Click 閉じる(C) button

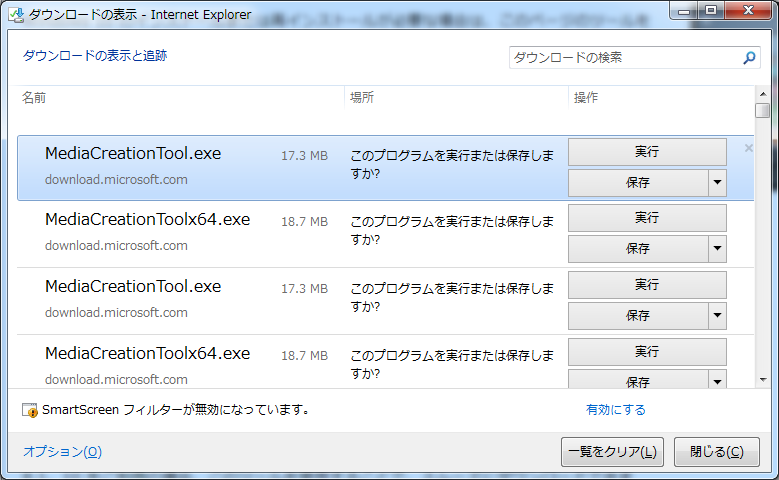coord(716,452)
